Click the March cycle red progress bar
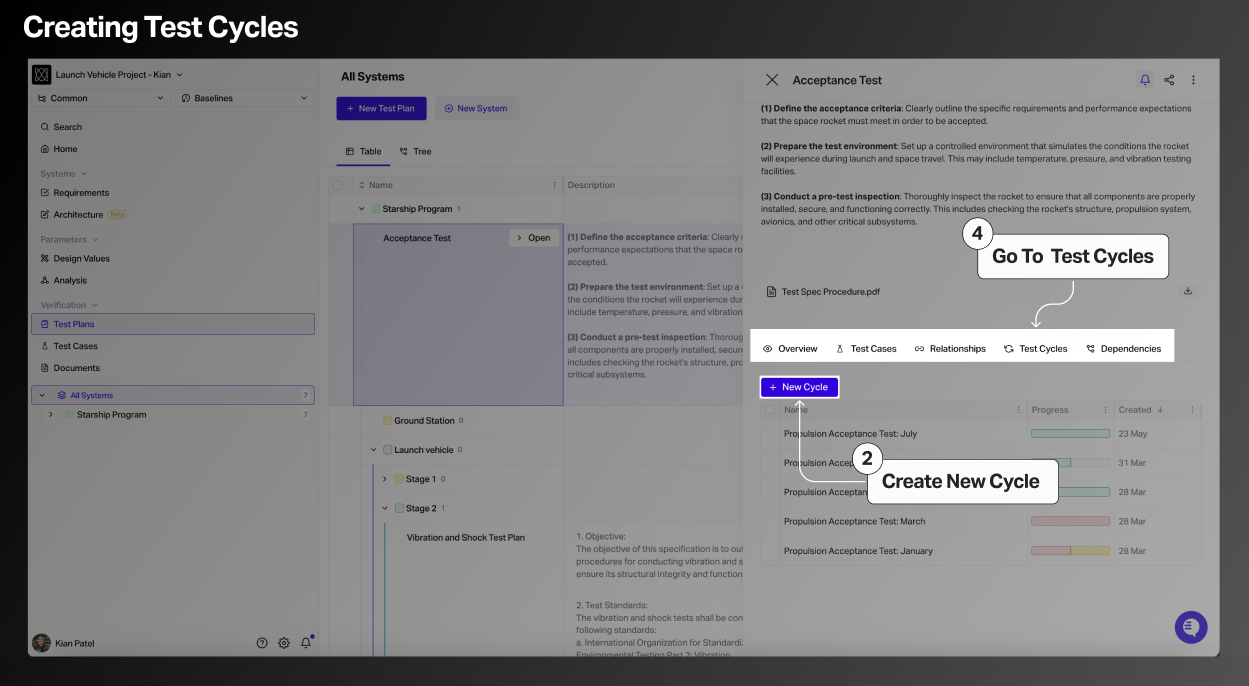Image resolution: width=1249 pixels, height=686 pixels. [x=1070, y=521]
